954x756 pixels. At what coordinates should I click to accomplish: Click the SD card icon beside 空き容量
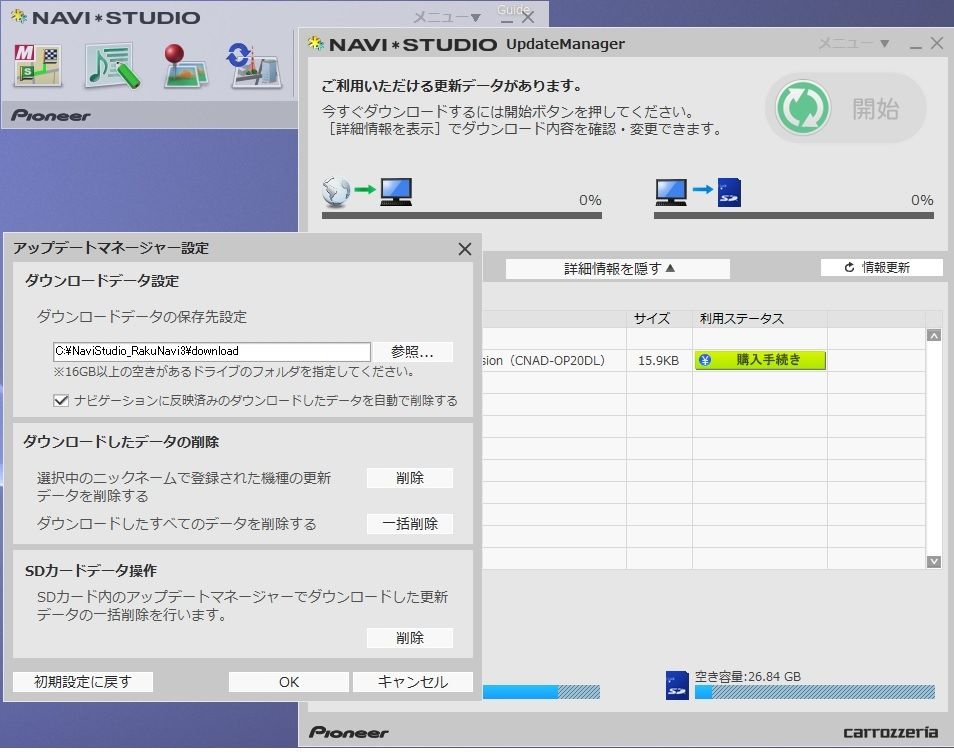coord(677,685)
